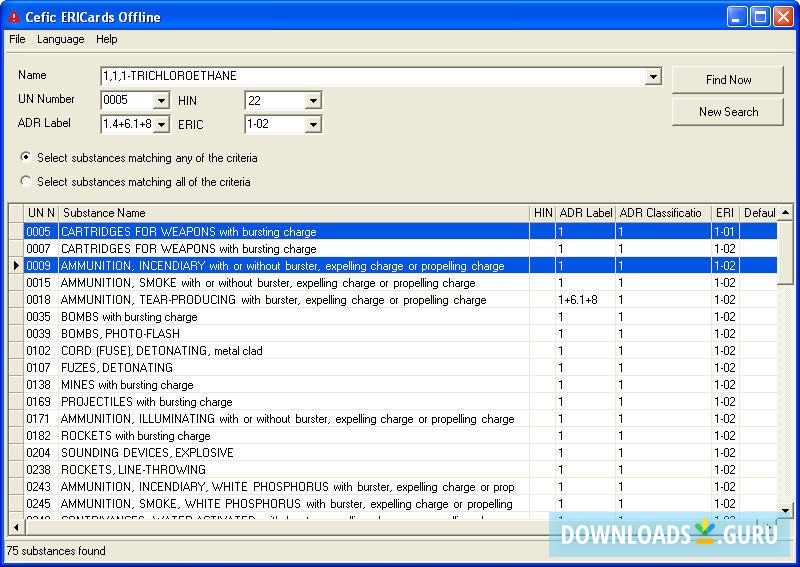Expand the ADR Label dropdown arrow
The width and height of the screenshot is (800, 567).
point(161,124)
